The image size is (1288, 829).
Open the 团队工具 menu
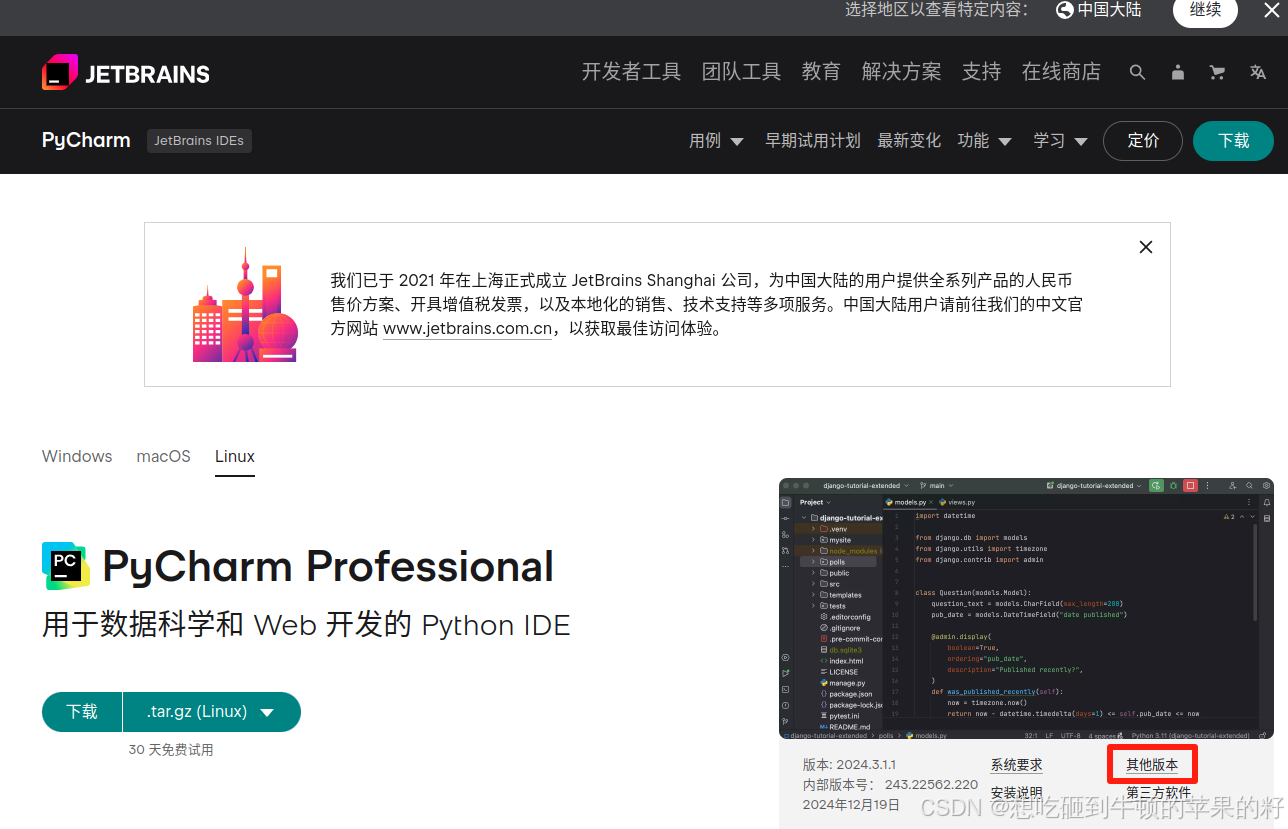tap(741, 72)
